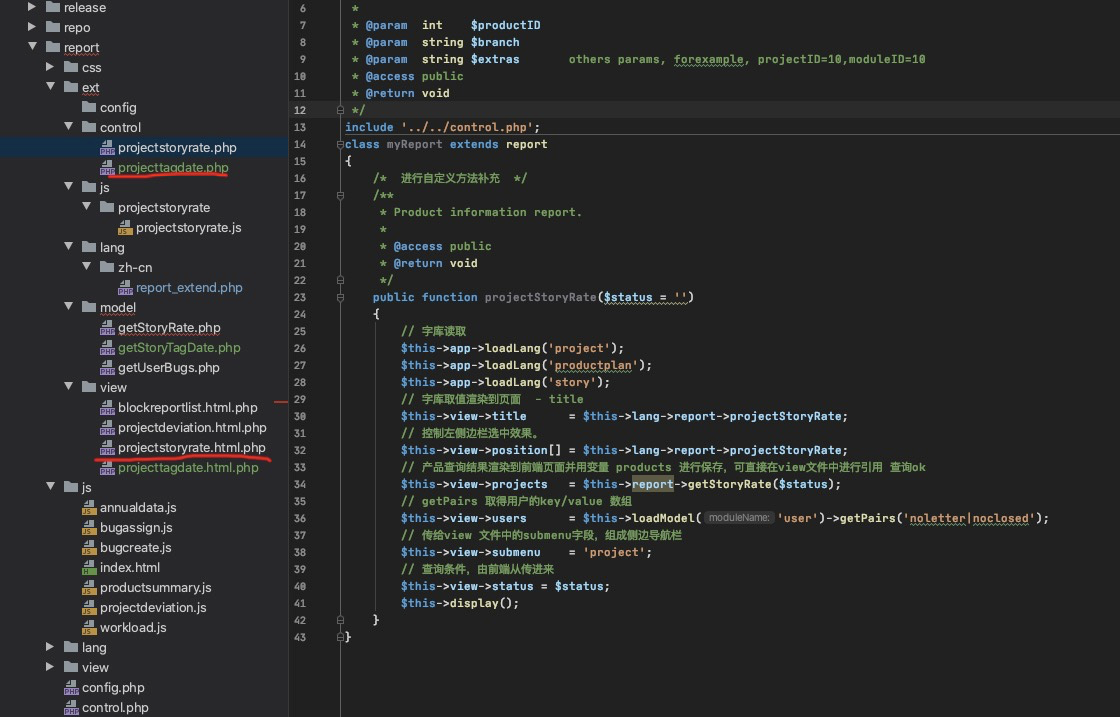Click the PHP file icon beside getUserBugs.php
1120x717 pixels.
pyautogui.click(x=108, y=368)
